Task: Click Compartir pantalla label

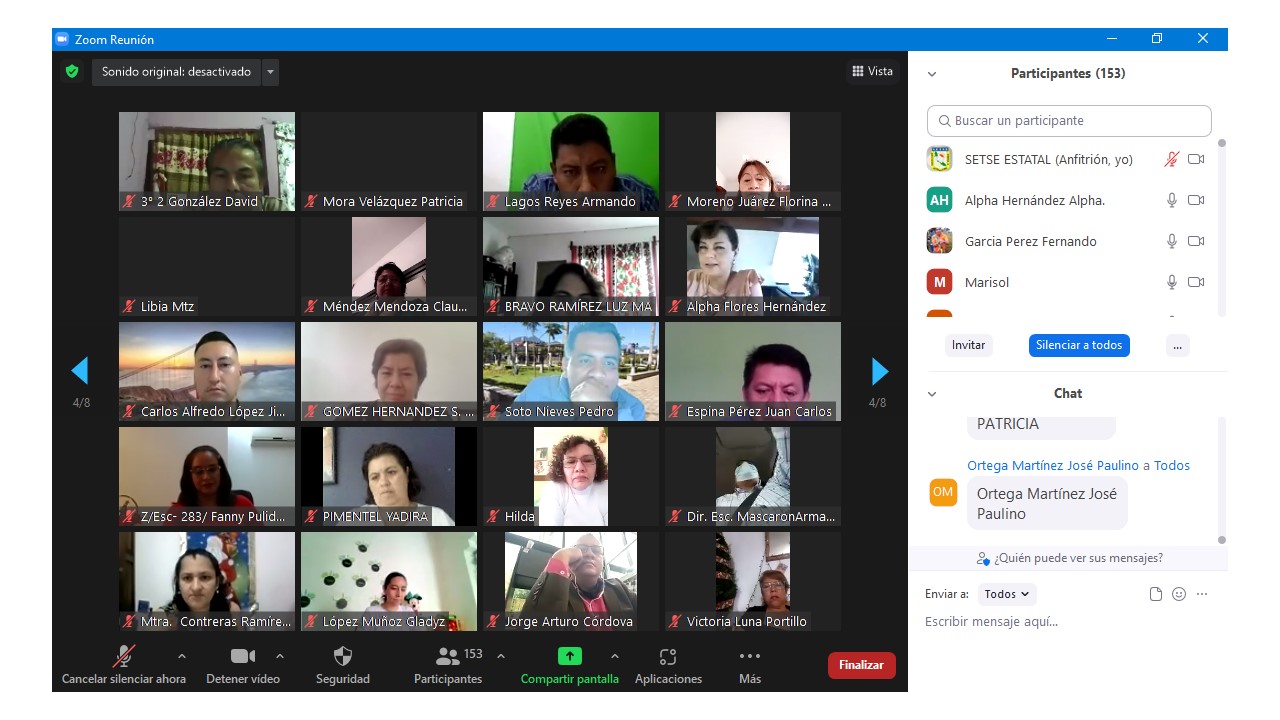Action: (x=569, y=679)
